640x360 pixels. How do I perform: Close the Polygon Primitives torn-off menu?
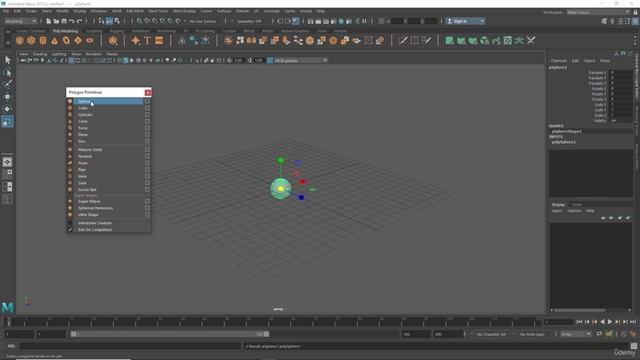[x=148, y=93]
